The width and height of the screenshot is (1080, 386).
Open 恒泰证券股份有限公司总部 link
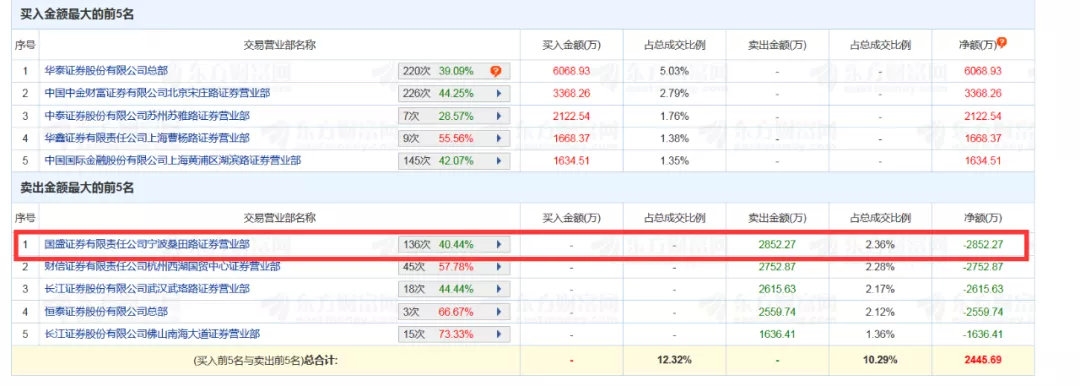(x=106, y=312)
